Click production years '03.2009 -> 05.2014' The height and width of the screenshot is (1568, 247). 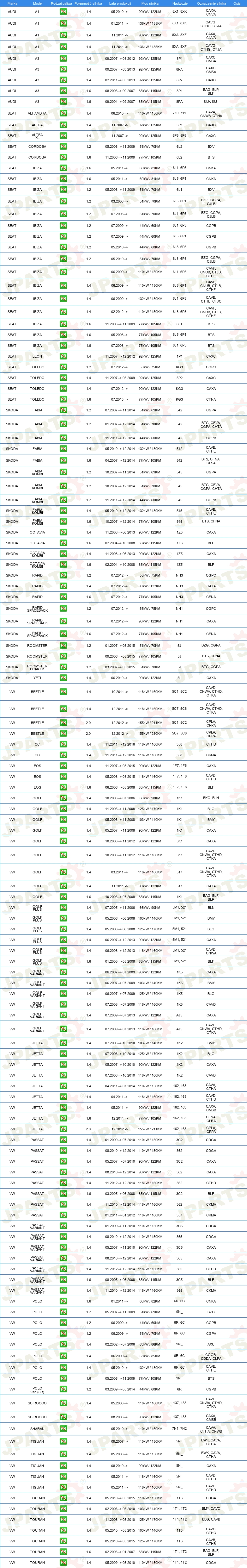120,1390
